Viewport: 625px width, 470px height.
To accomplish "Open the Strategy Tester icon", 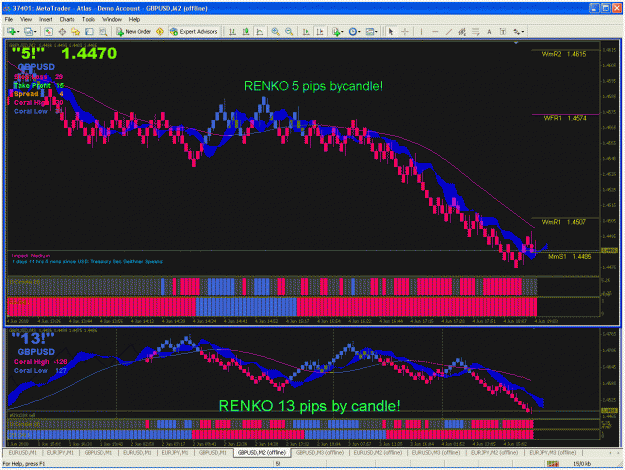I will point(103,31).
